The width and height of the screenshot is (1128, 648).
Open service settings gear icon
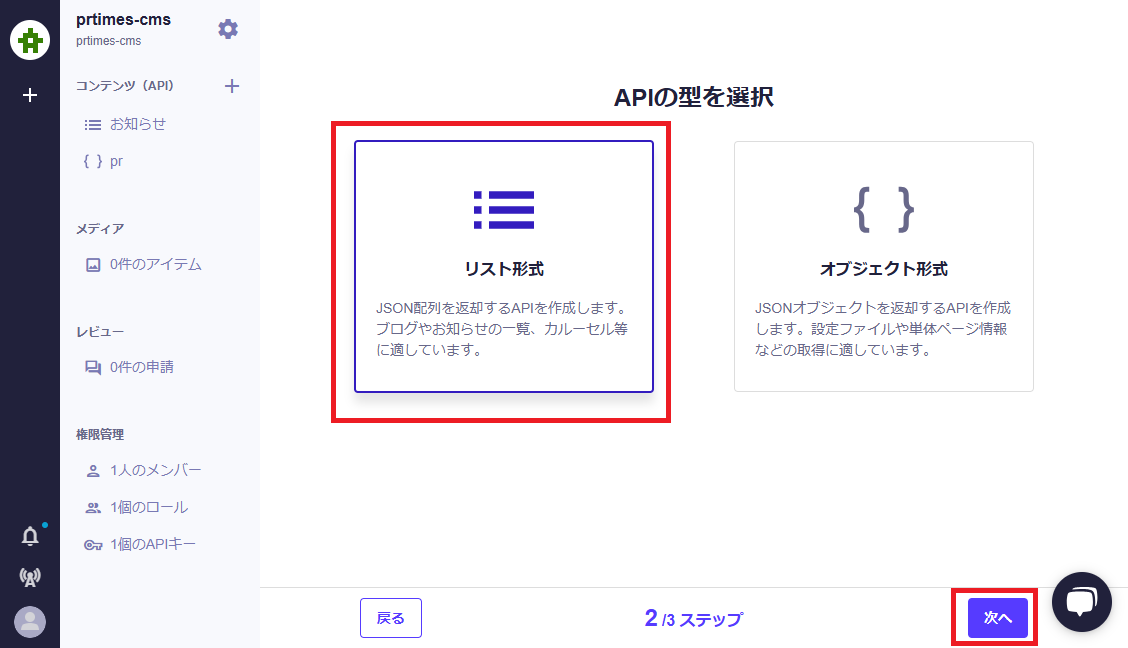tap(228, 29)
